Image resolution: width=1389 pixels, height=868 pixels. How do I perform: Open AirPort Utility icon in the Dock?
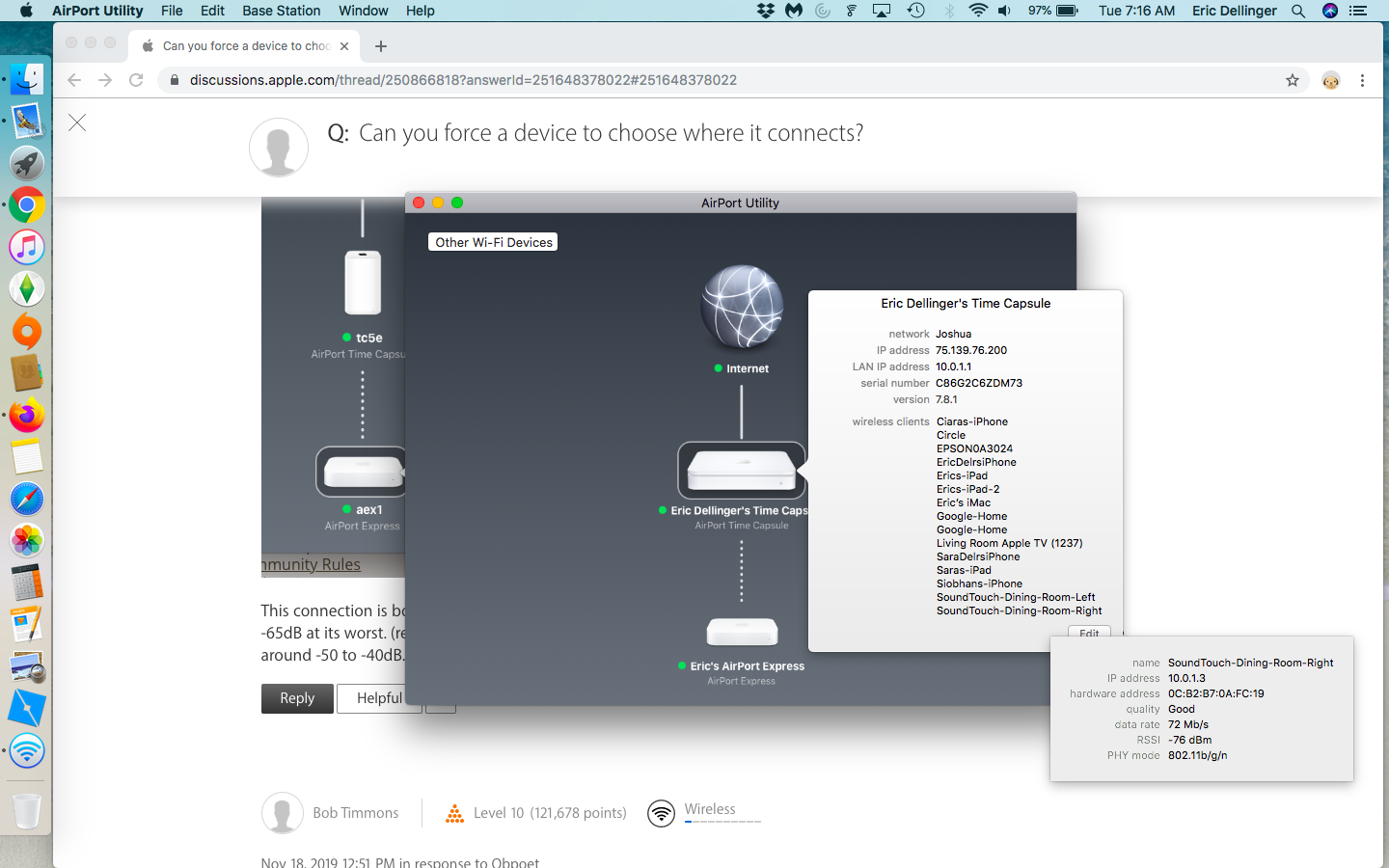27,750
